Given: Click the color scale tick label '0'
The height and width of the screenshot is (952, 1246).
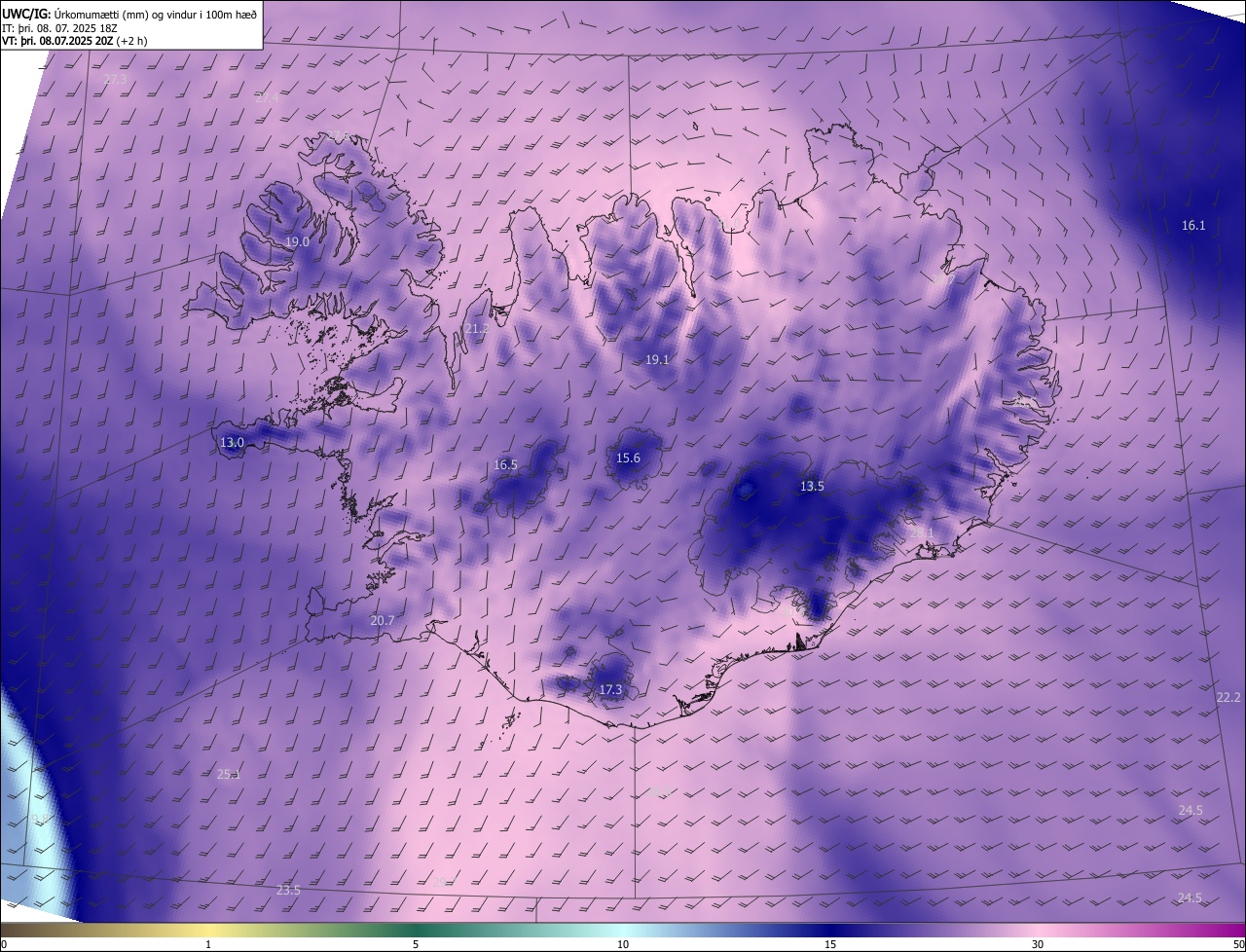Looking at the screenshot, I should point(4,944).
